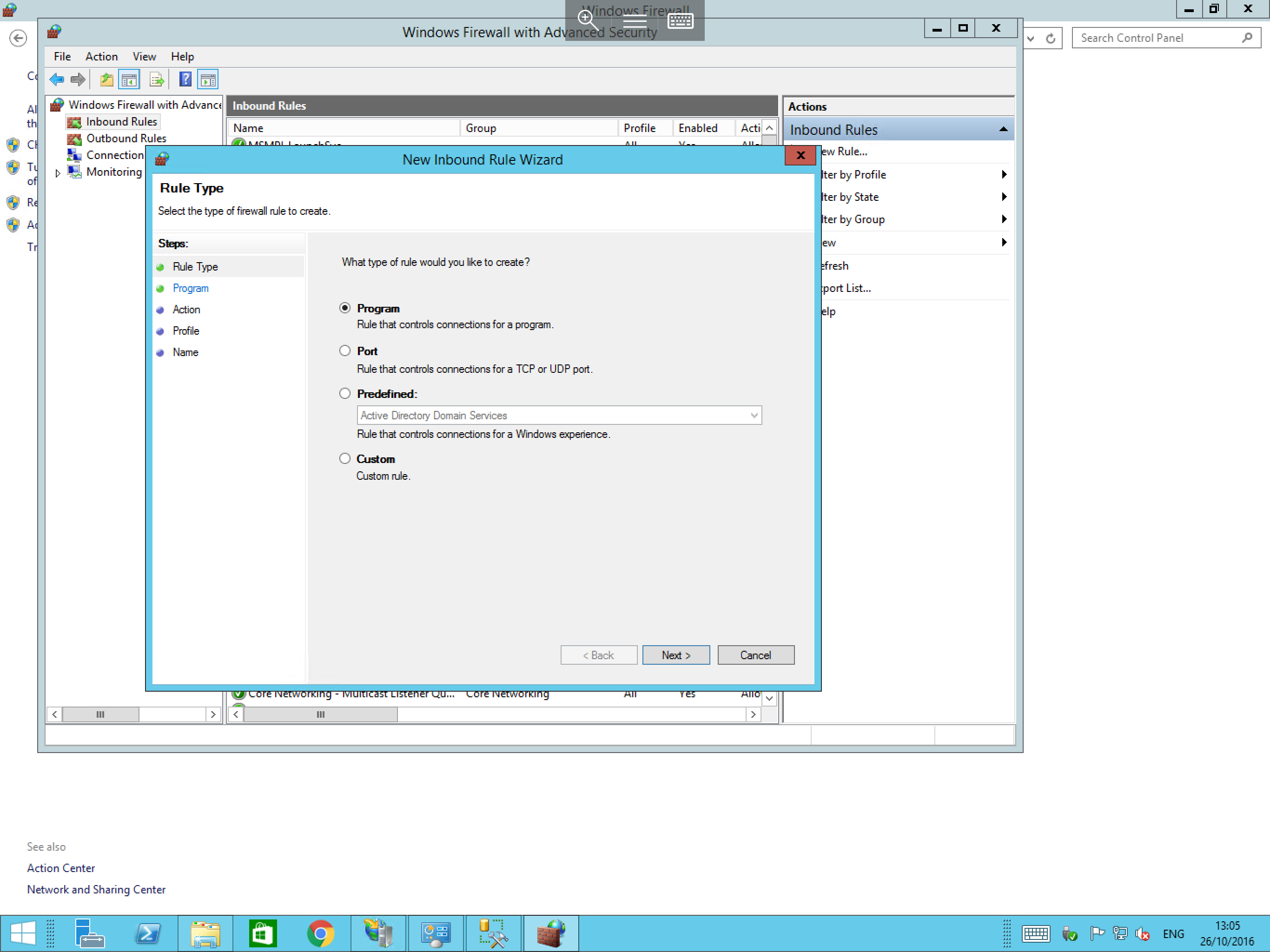Close the New Inbound Rule Wizard
Screen dimensions: 1270x952
pyautogui.click(x=800, y=155)
